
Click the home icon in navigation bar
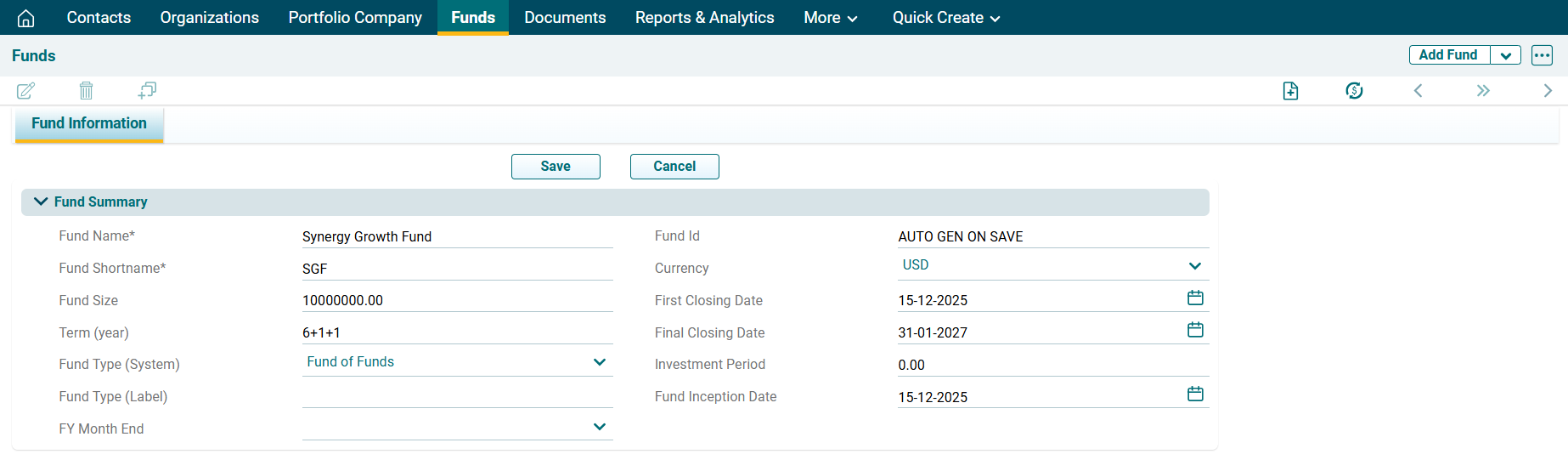tap(26, 18)
